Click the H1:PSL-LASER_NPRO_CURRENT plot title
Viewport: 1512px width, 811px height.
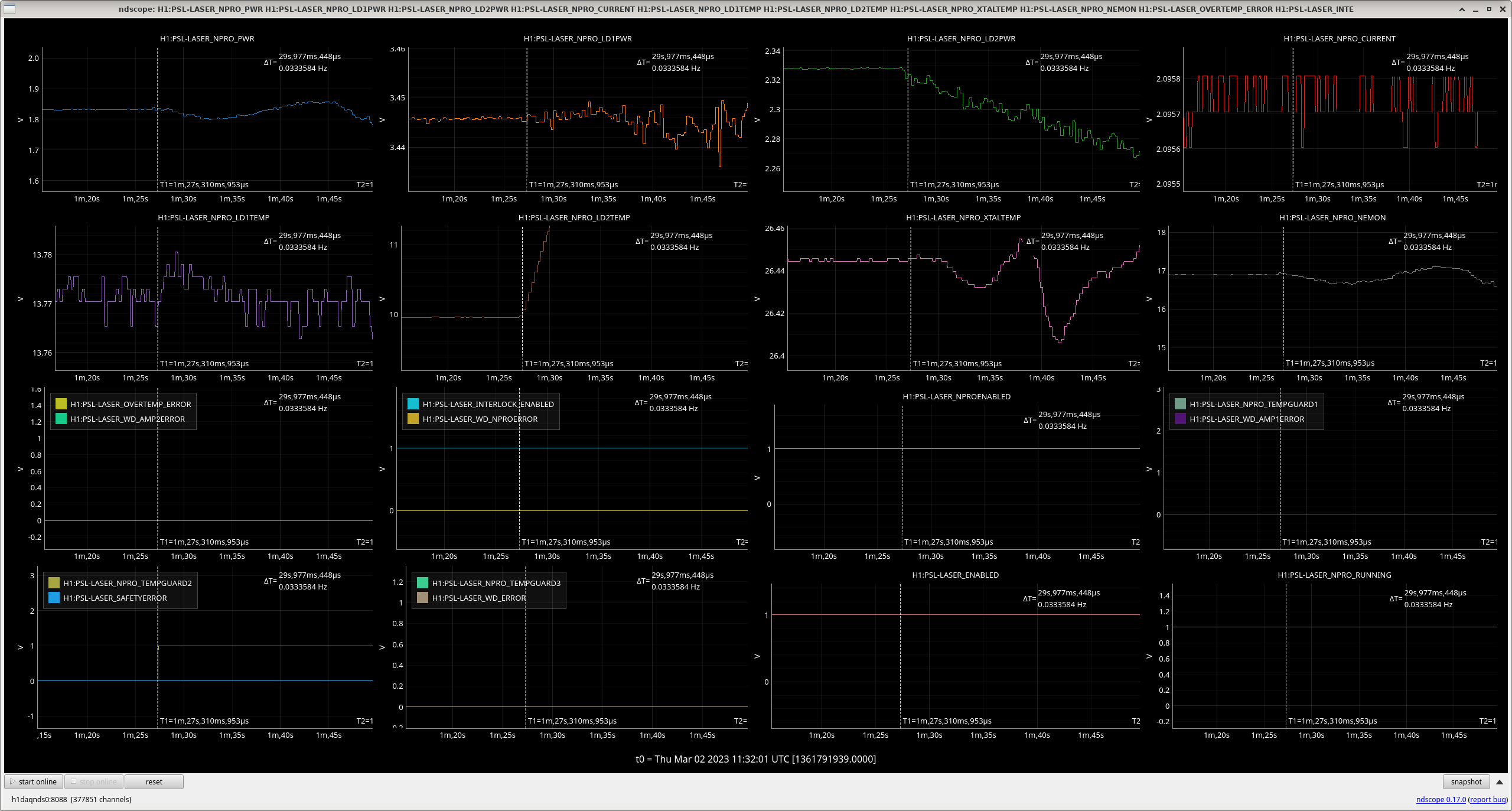(1340, 38)
